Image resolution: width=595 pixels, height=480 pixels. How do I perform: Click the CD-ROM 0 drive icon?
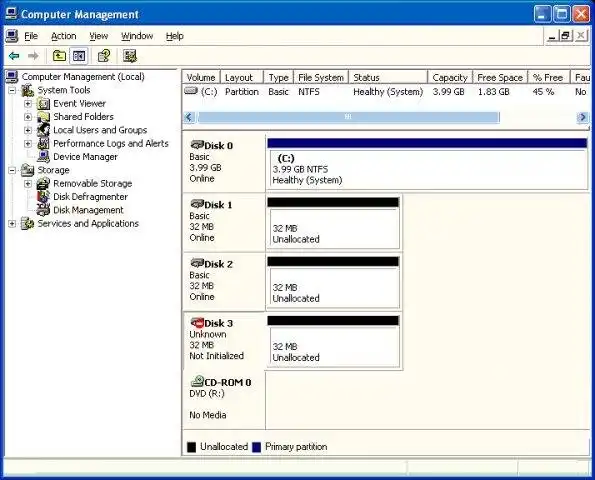point(197,381)
